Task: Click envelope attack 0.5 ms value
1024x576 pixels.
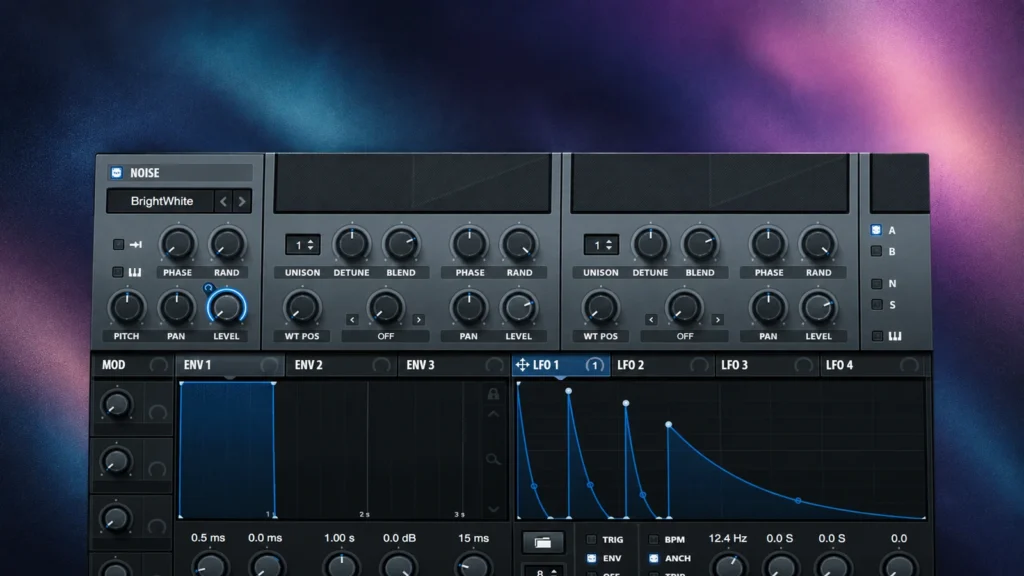Action: click(x=208, y=537)
